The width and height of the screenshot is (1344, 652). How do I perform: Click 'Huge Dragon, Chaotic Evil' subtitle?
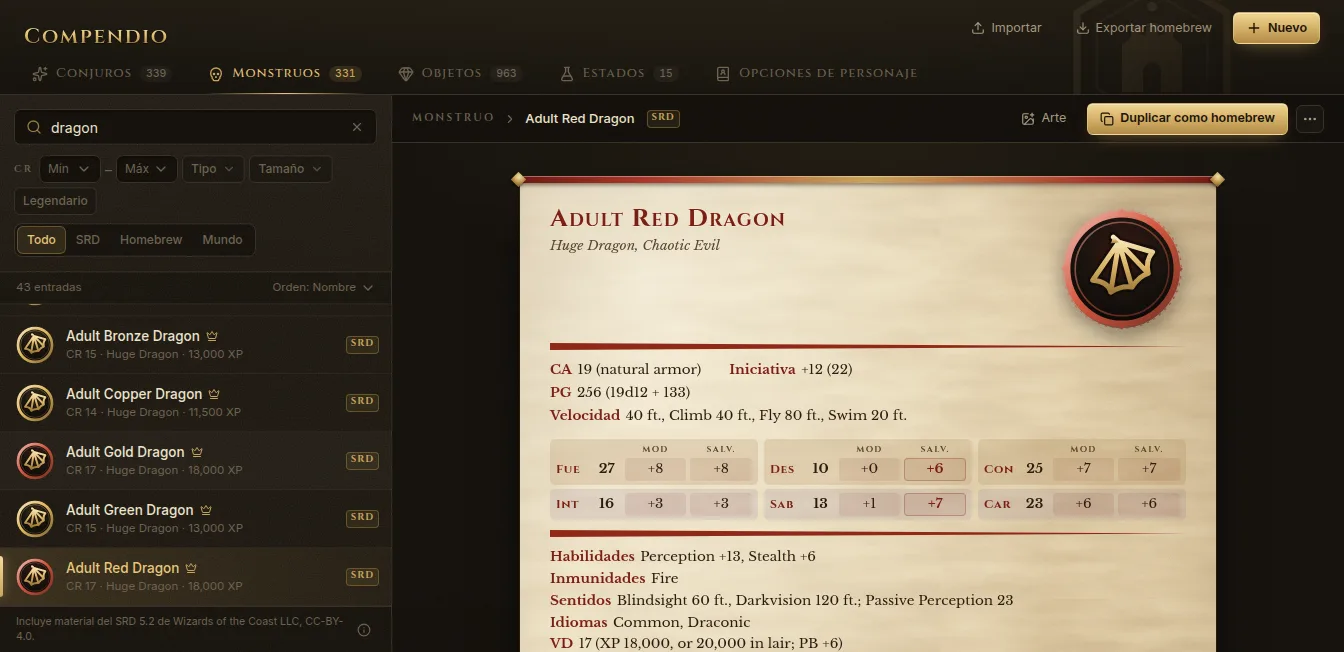coord(634,245)
